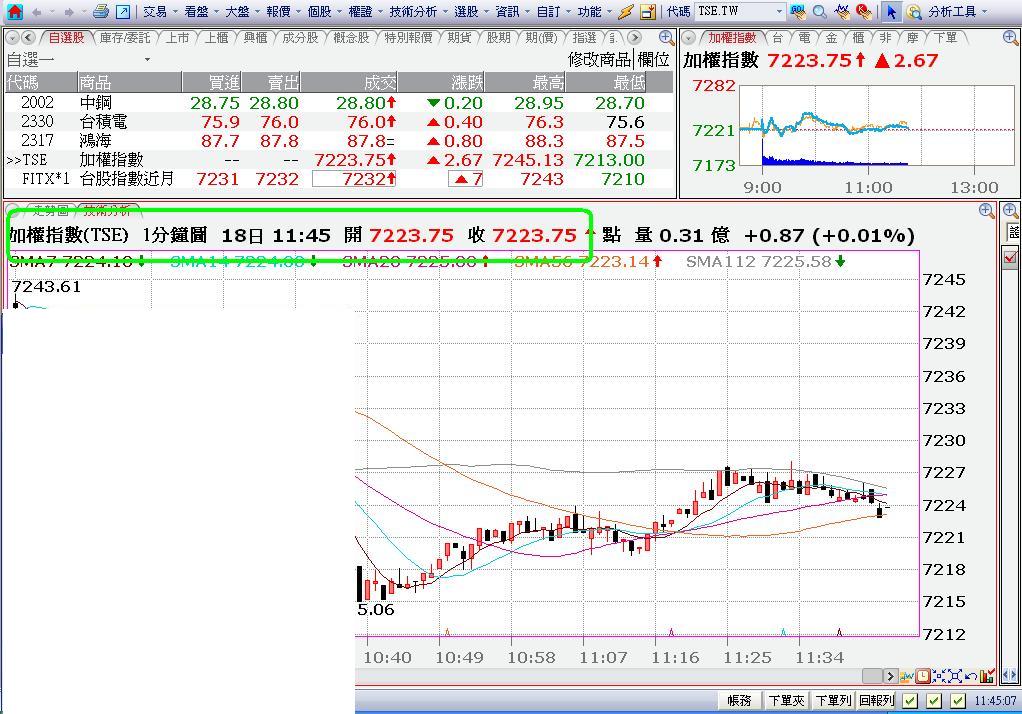This screenshot has height=714, width=1022.
Task: Click the shrink arrows icon under the chart
Action: 939,676
